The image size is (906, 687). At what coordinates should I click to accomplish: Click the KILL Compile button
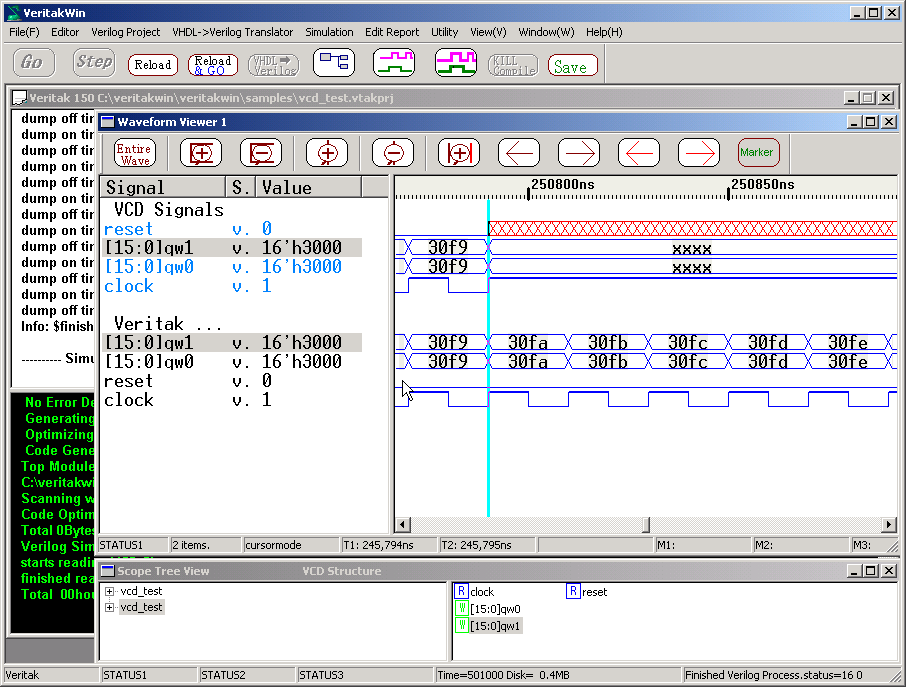click(x=513, y=65)
